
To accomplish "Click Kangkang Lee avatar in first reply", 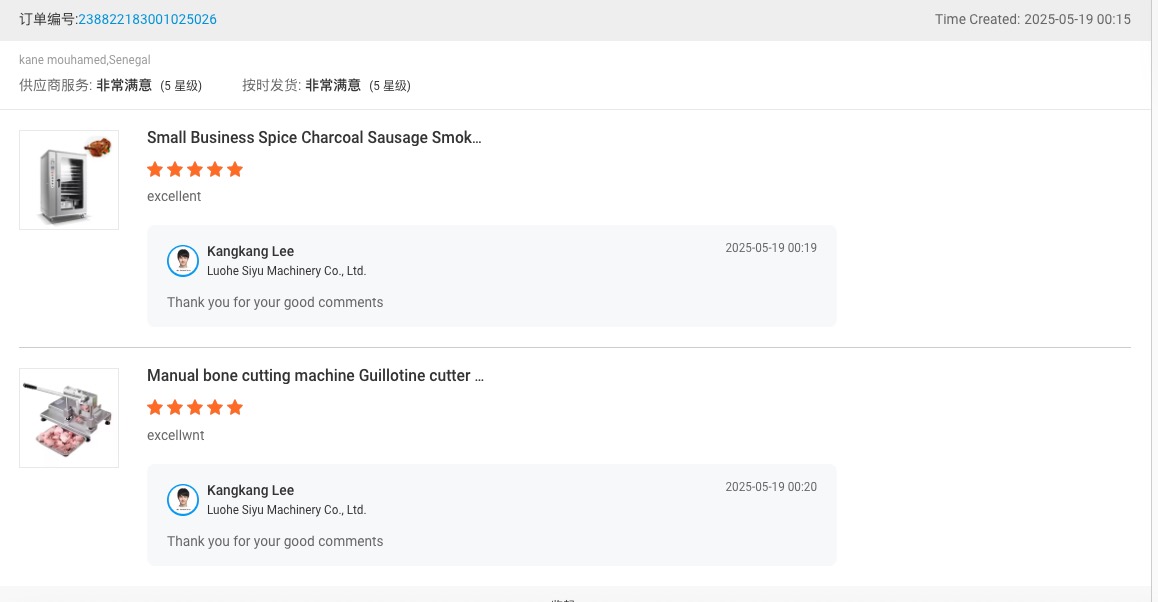I will (x=183, y=261).
